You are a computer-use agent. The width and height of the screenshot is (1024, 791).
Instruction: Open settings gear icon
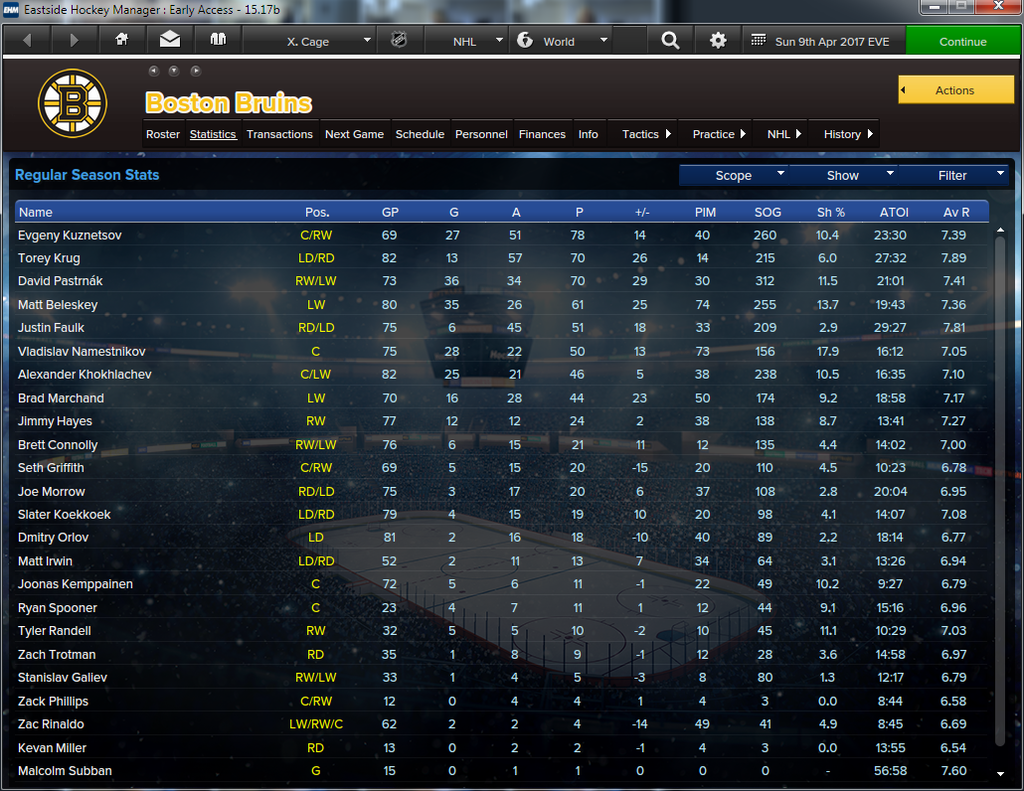[718, 40]
